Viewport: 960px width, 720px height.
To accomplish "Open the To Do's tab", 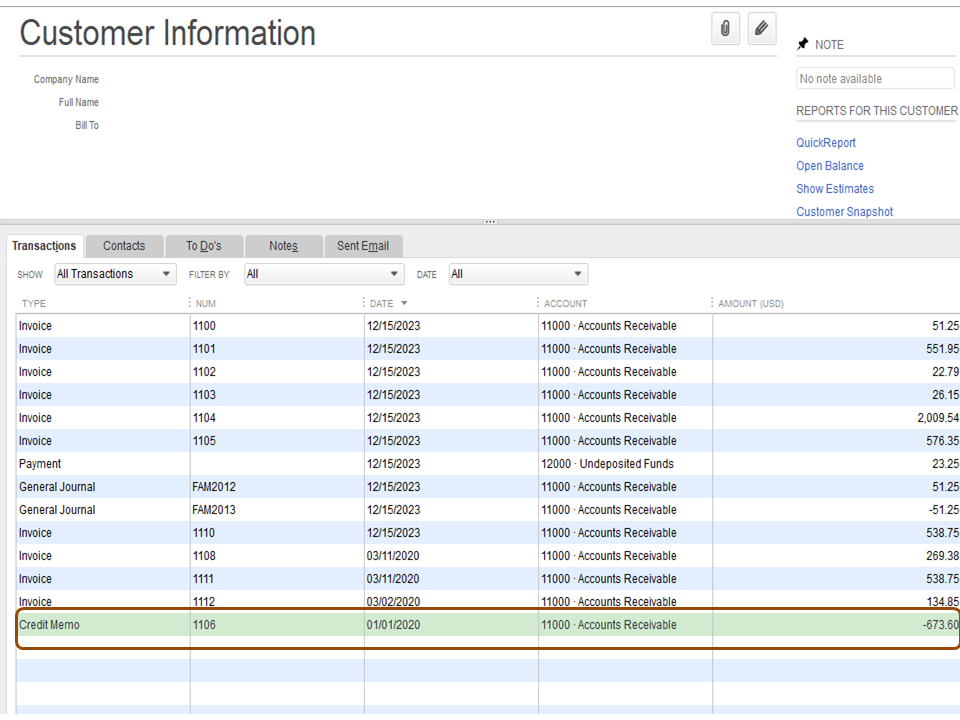I will coord(203,246).
